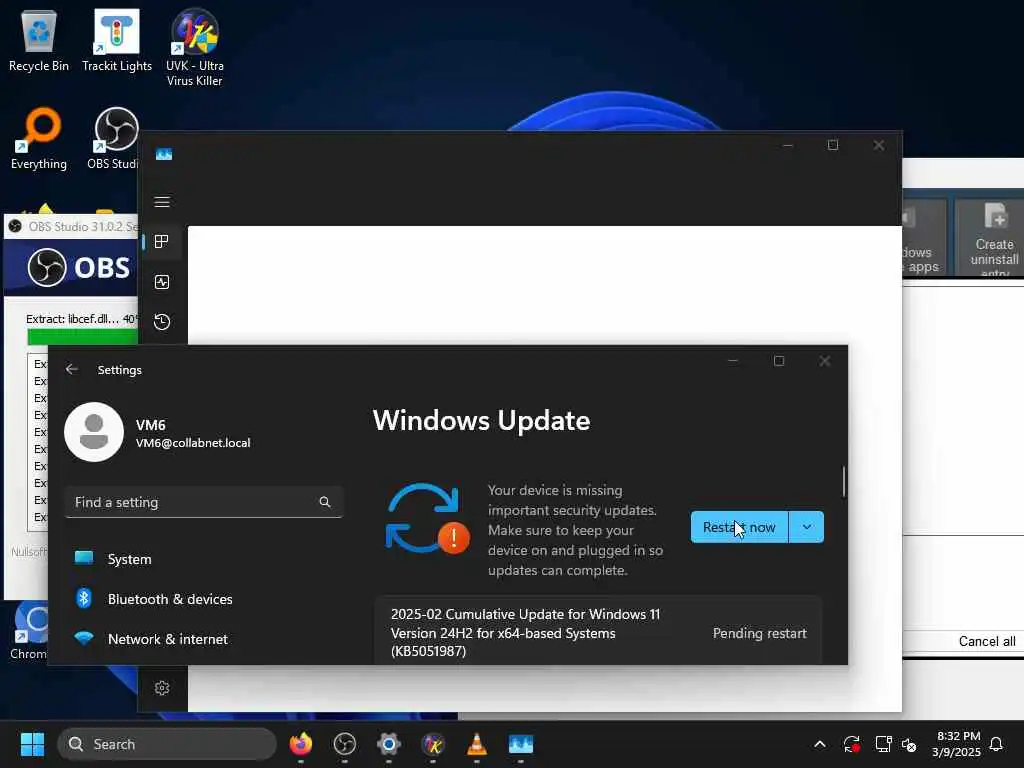Show hidden tray icons chevron

pyautogui.click(x=820, y=744)
